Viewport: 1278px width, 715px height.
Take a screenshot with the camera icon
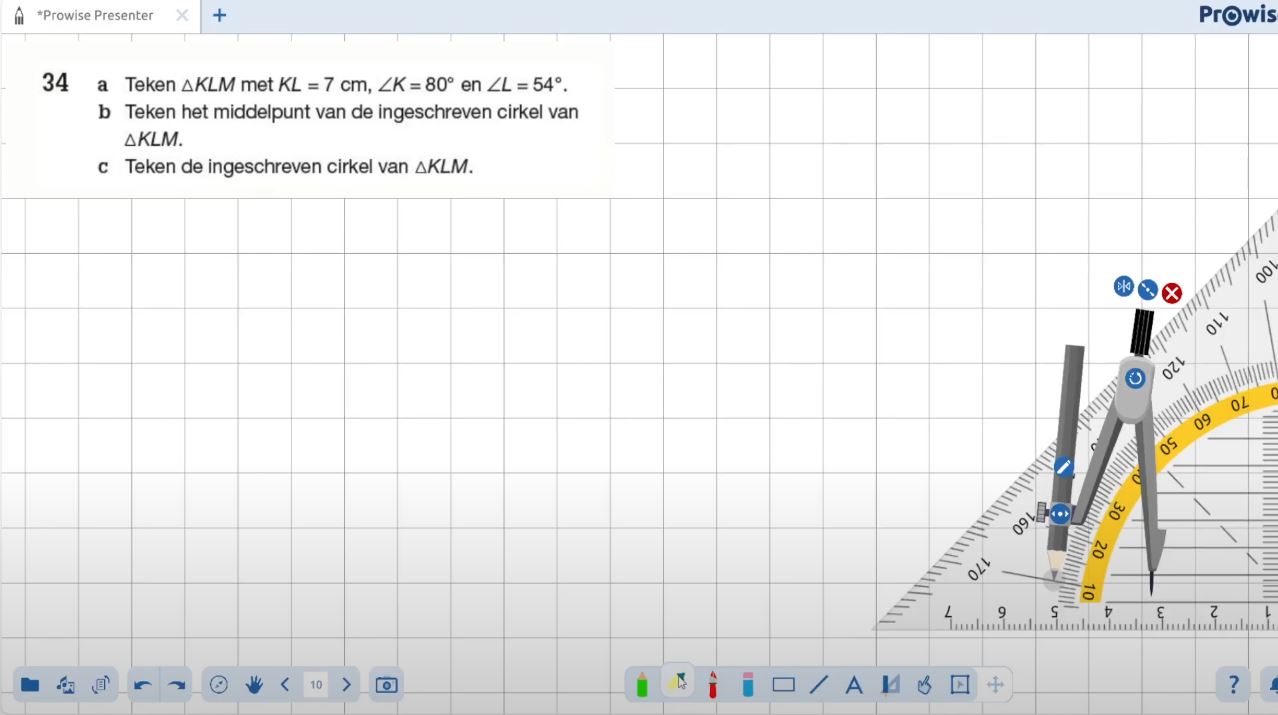tap(386, 685)
